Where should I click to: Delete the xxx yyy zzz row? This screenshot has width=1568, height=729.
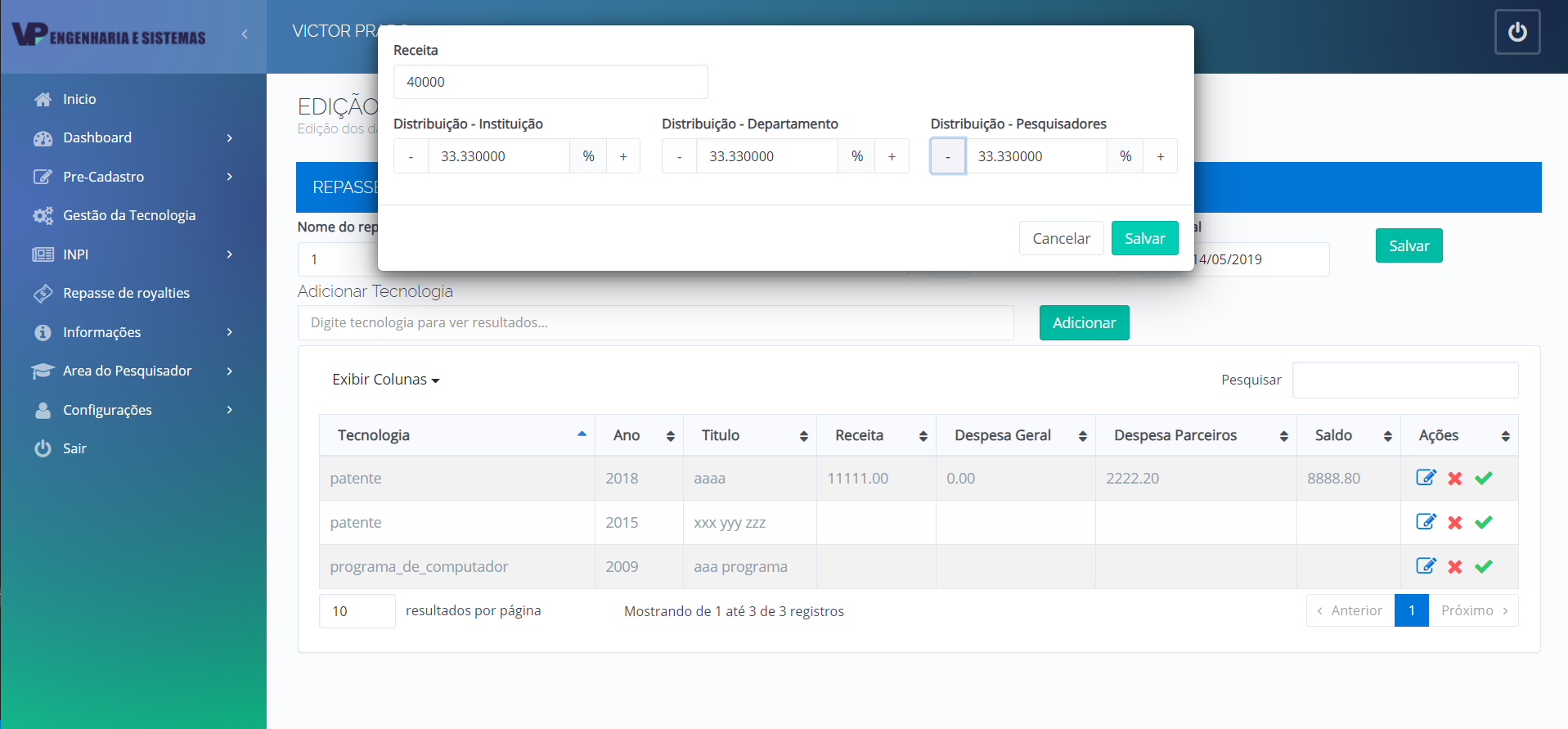click(1454, 523)
